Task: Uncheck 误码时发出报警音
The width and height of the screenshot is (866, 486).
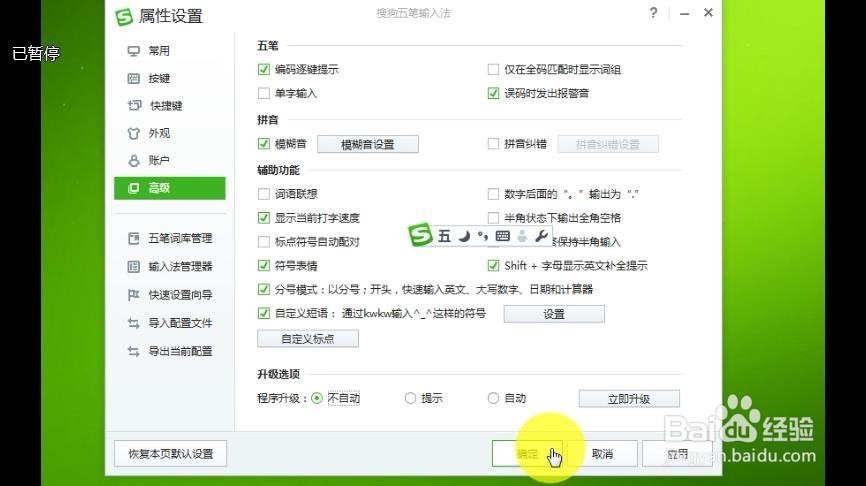Action: tap(493, 93)
